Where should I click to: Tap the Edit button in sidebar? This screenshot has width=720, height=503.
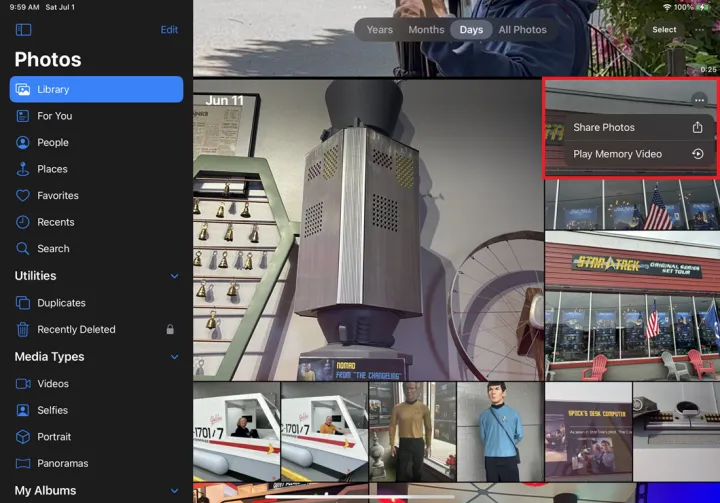169,30
